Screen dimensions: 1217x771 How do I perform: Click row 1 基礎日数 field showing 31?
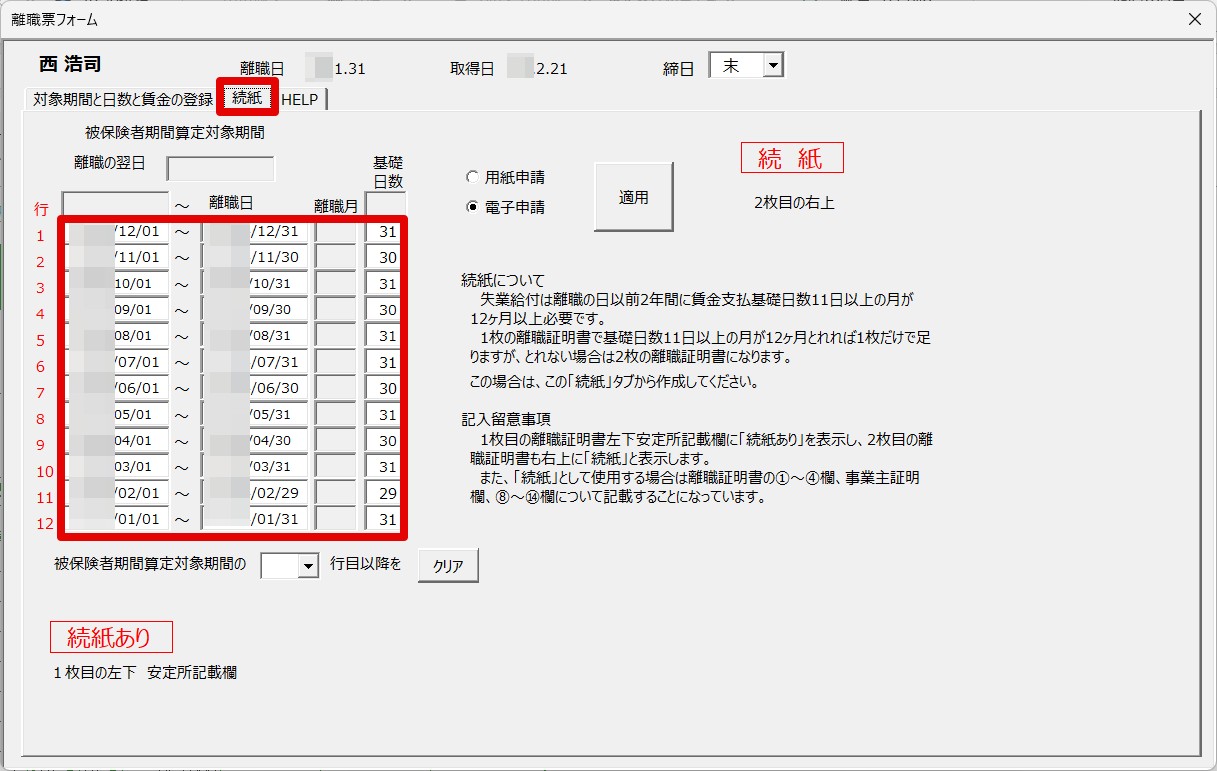[383, 232]
